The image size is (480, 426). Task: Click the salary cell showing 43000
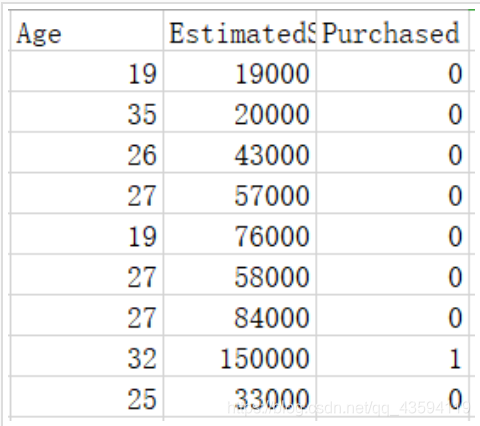(240, 152)
